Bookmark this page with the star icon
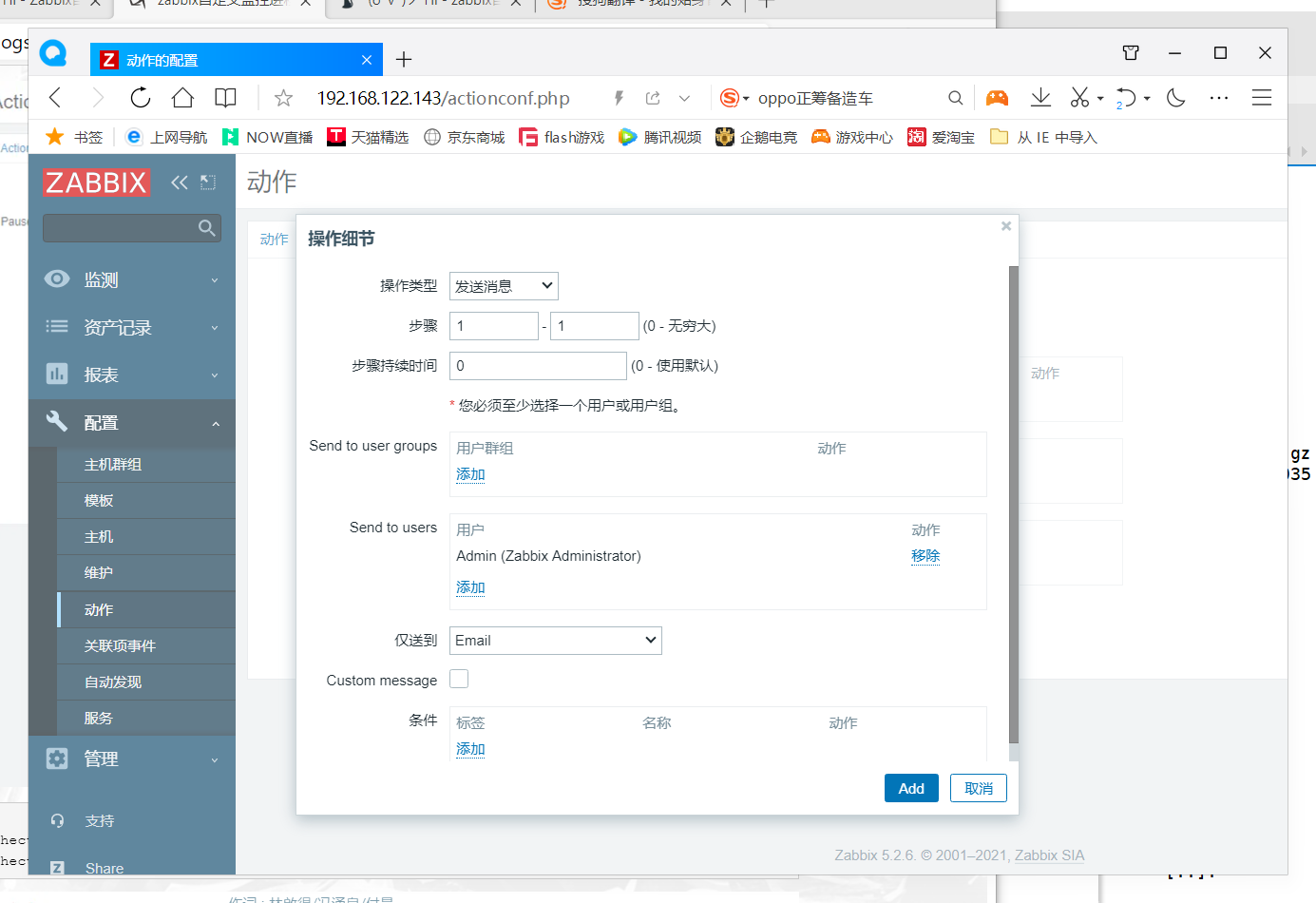Screen dimensions: 1316x903 point(283,98)
